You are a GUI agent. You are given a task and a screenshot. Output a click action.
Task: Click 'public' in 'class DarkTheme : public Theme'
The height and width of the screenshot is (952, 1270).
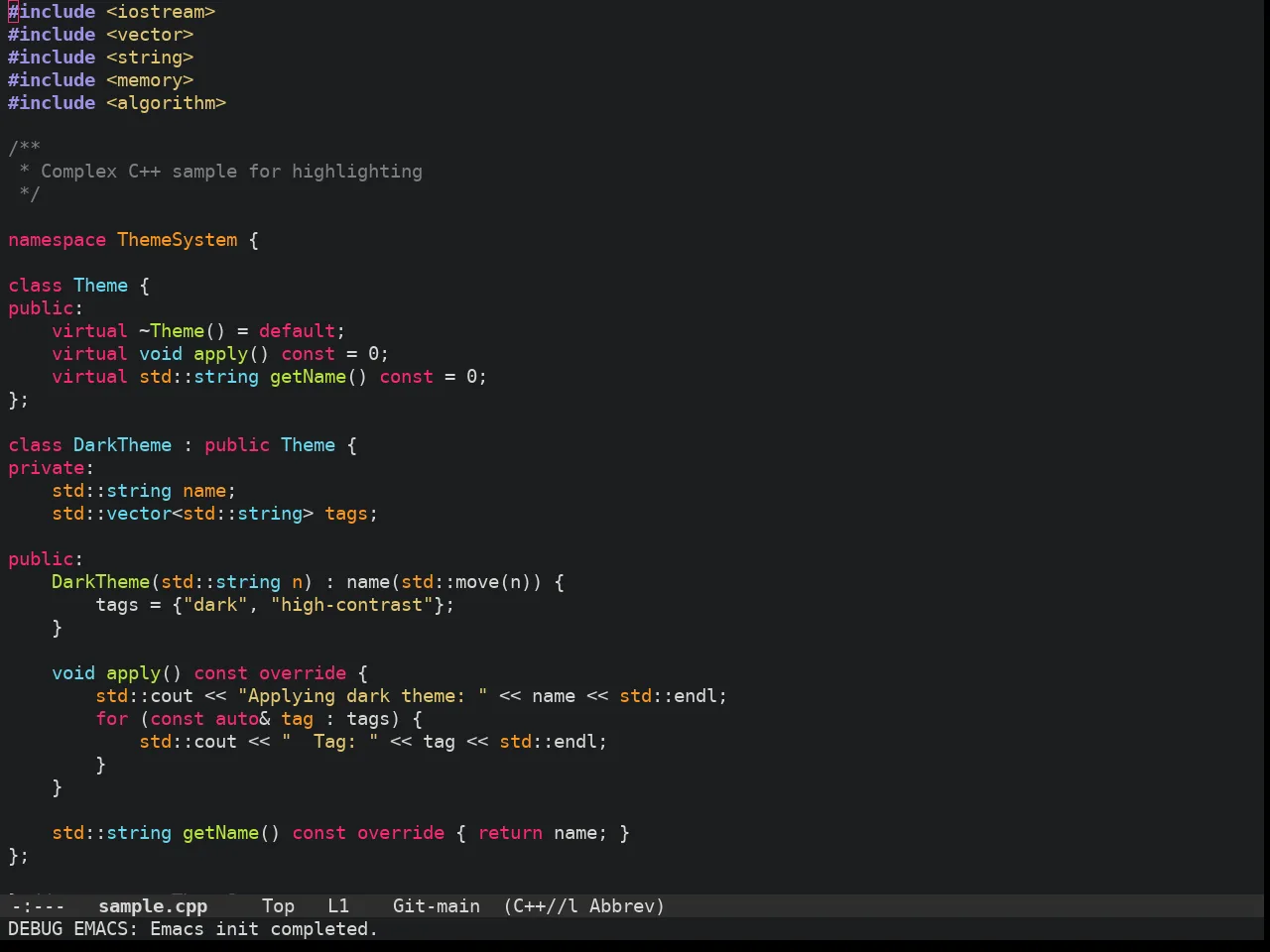[x=237, y=445]
